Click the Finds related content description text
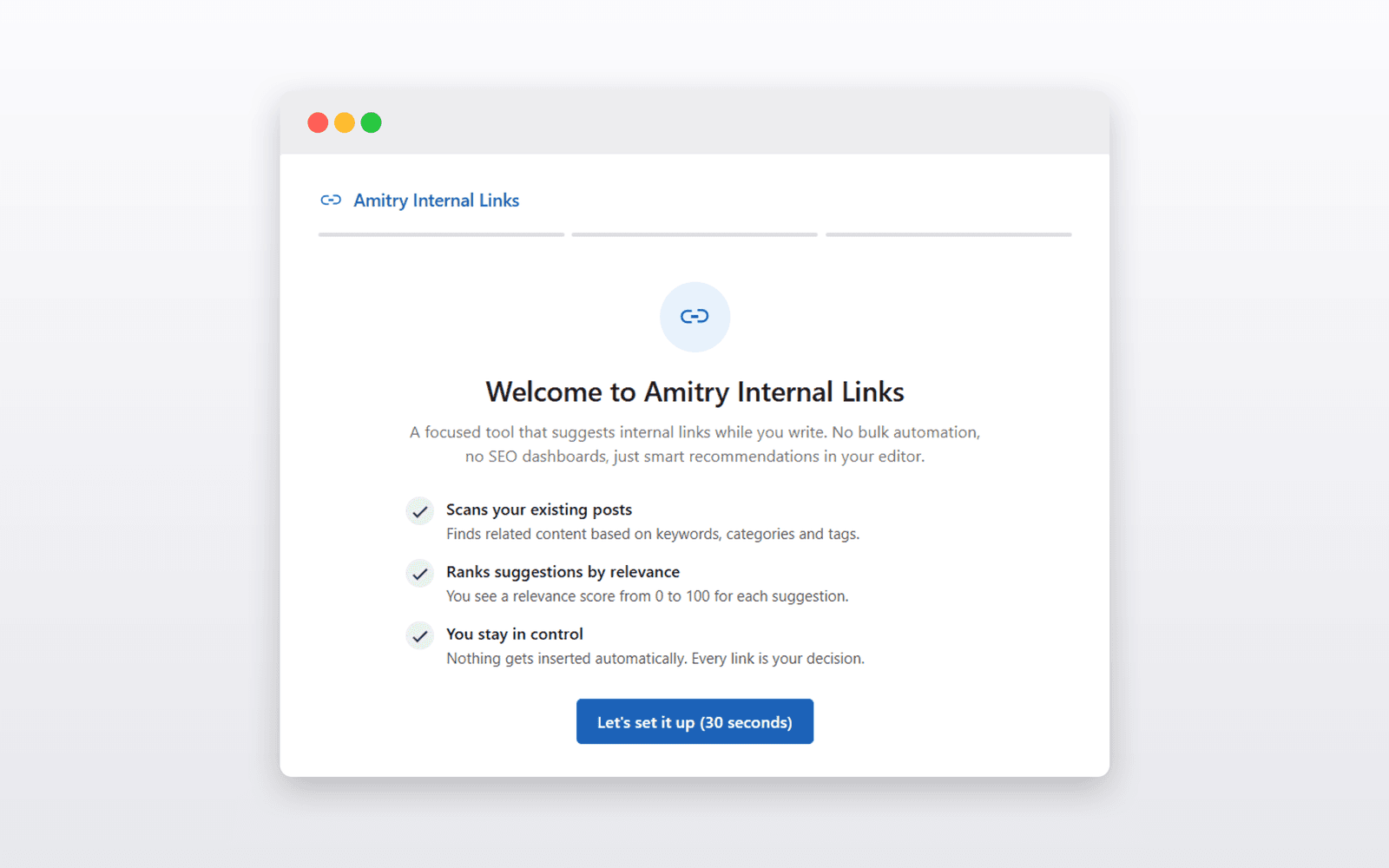This screenshot has width=1389, height=868. [653, 534]
